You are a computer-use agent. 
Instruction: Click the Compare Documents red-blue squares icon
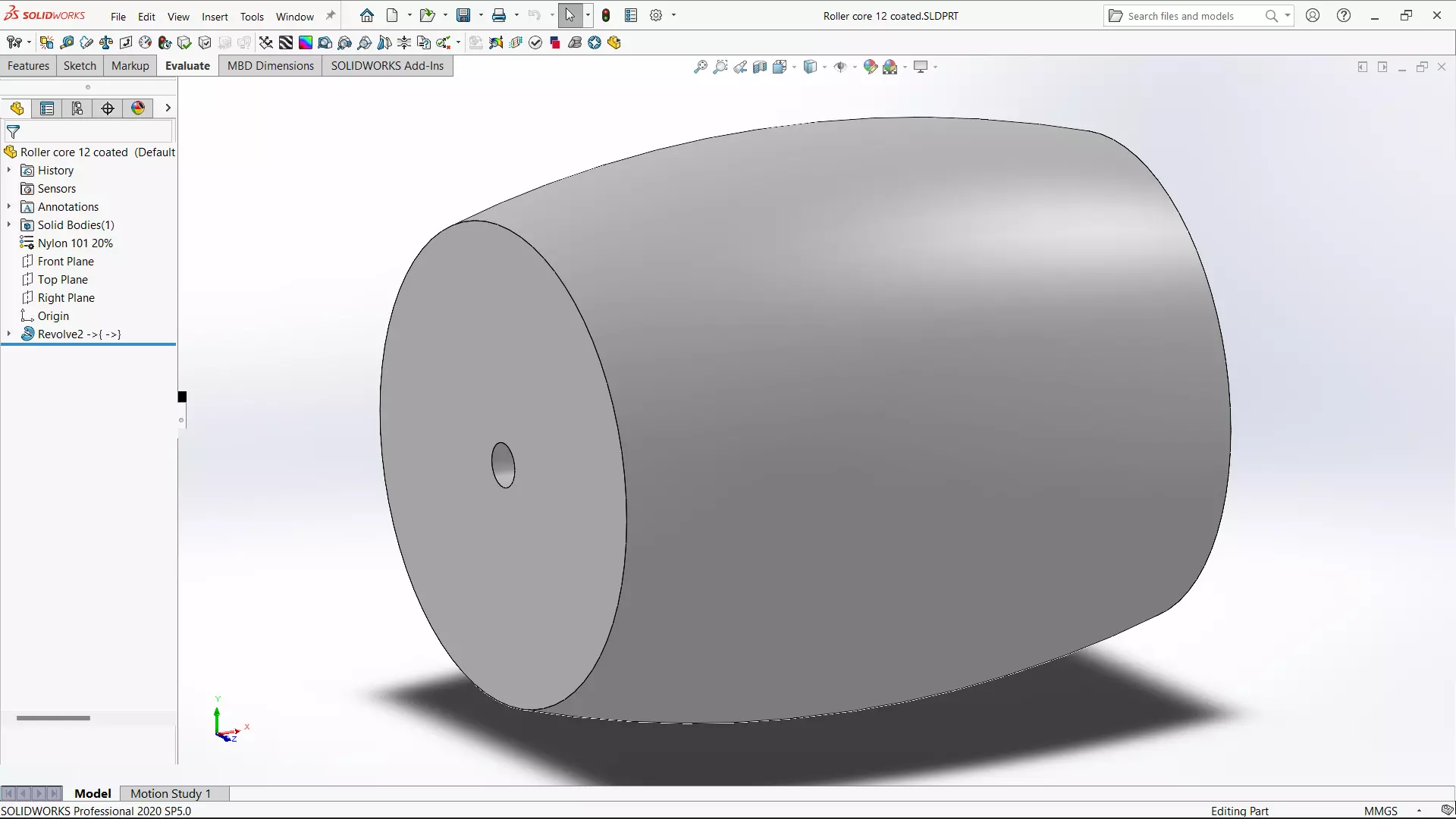point(555,42)
